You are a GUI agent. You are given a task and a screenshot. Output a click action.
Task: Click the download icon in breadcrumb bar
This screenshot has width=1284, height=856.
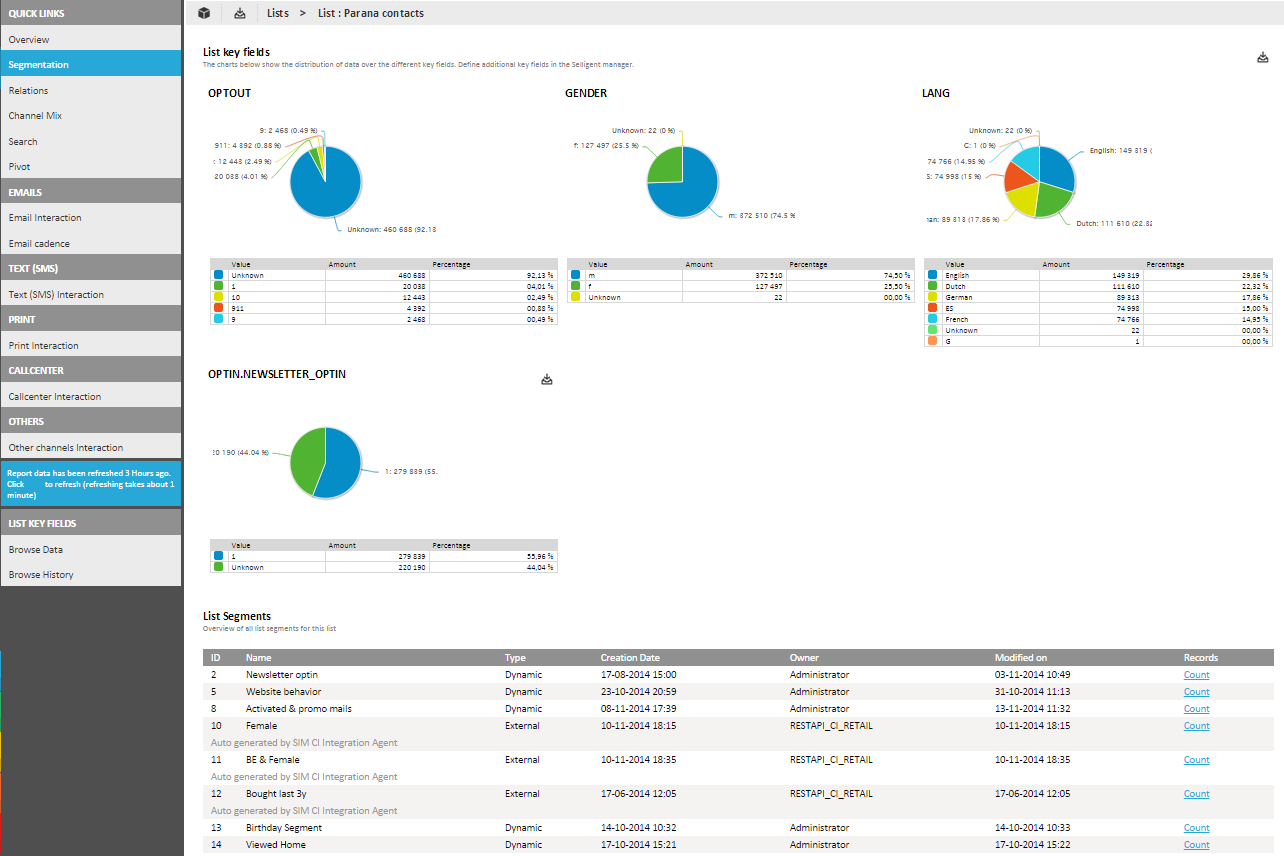[239, 13]
